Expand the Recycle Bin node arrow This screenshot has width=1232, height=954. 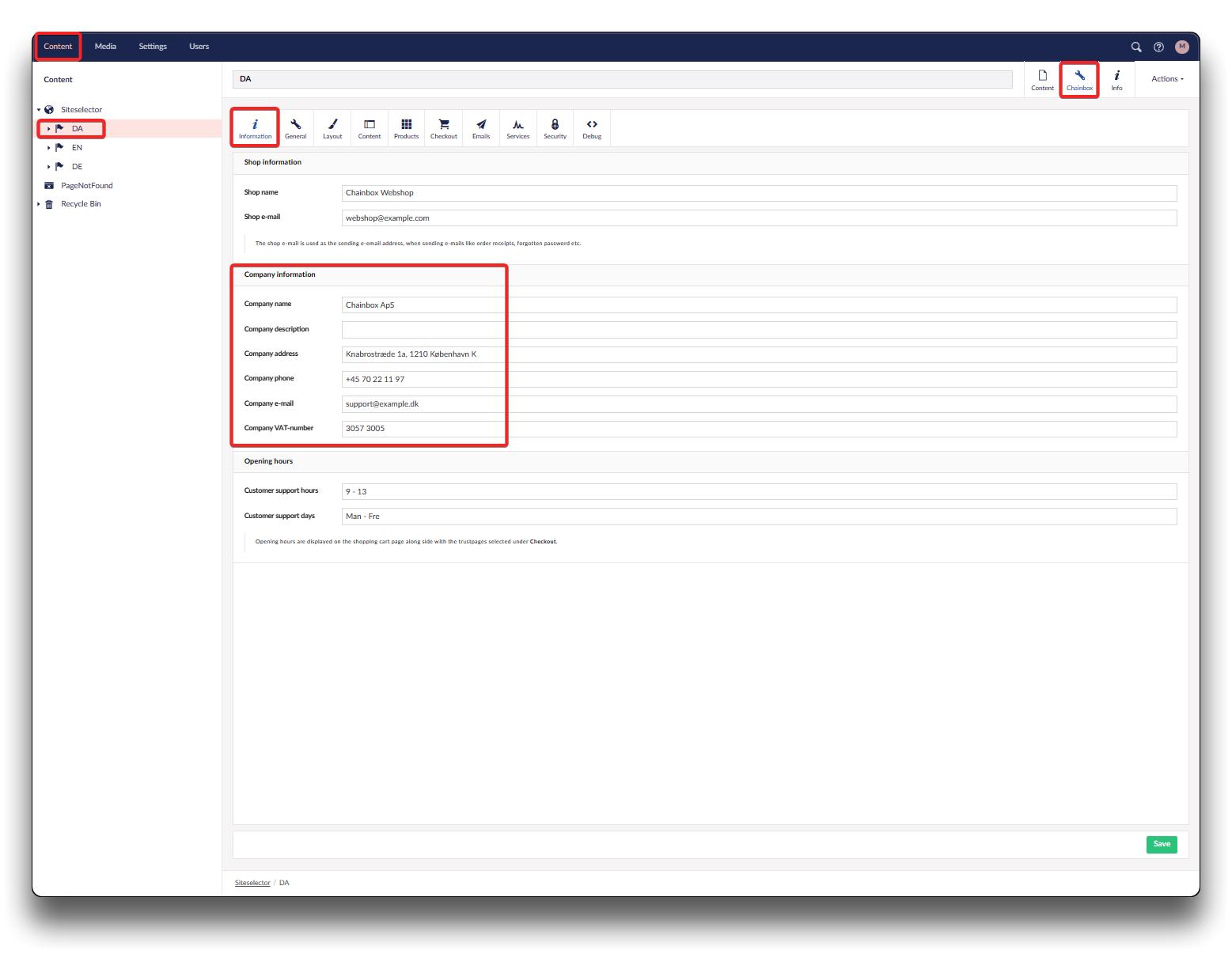click(x=39, y=204)
